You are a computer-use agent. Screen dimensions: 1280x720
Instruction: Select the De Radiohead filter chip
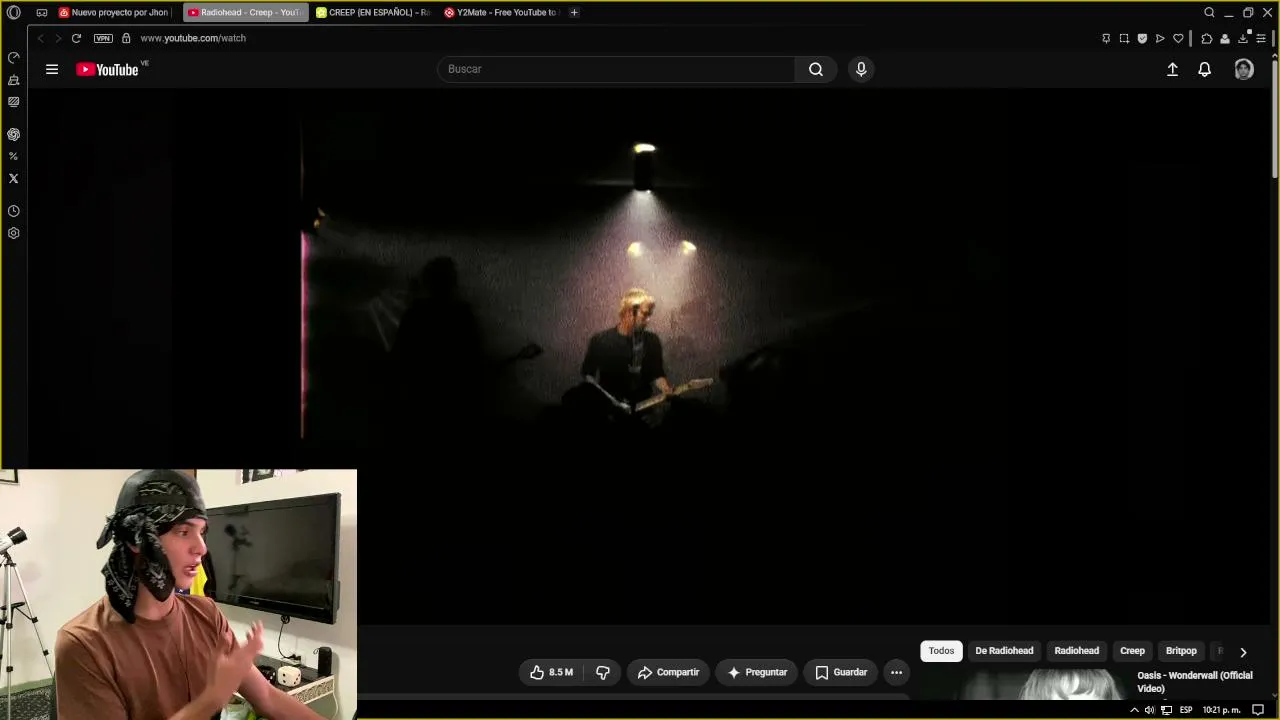click(x=1004, y=651)
